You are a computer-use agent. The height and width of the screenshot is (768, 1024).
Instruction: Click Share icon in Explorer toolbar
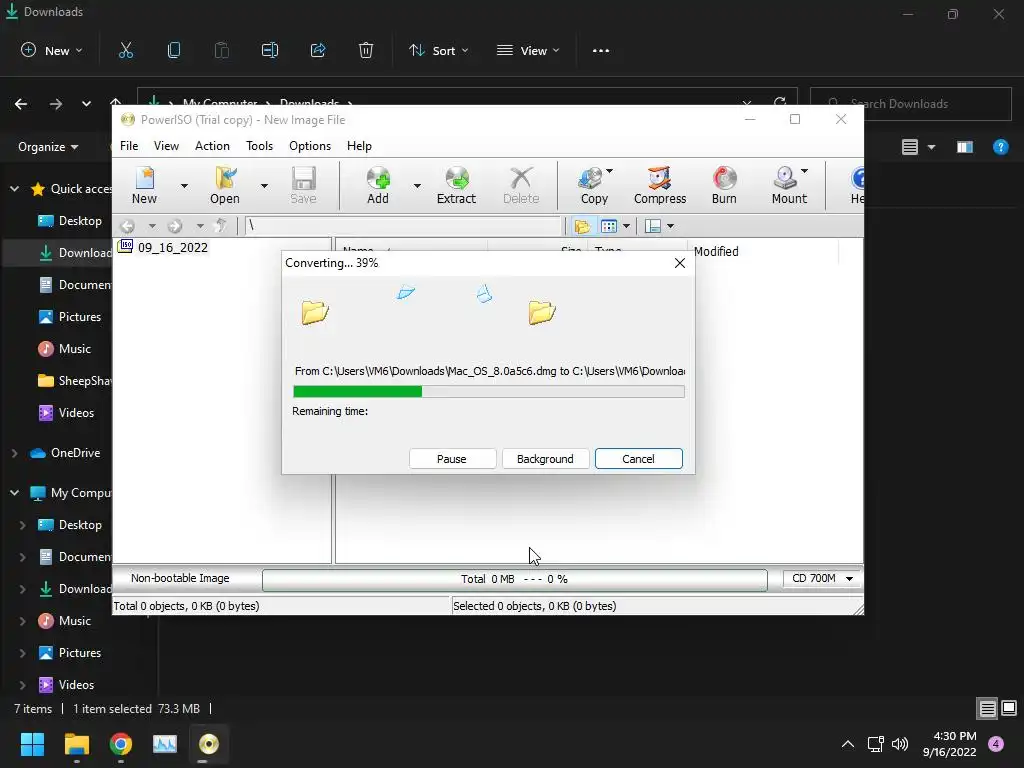click(x=318, y=50)
